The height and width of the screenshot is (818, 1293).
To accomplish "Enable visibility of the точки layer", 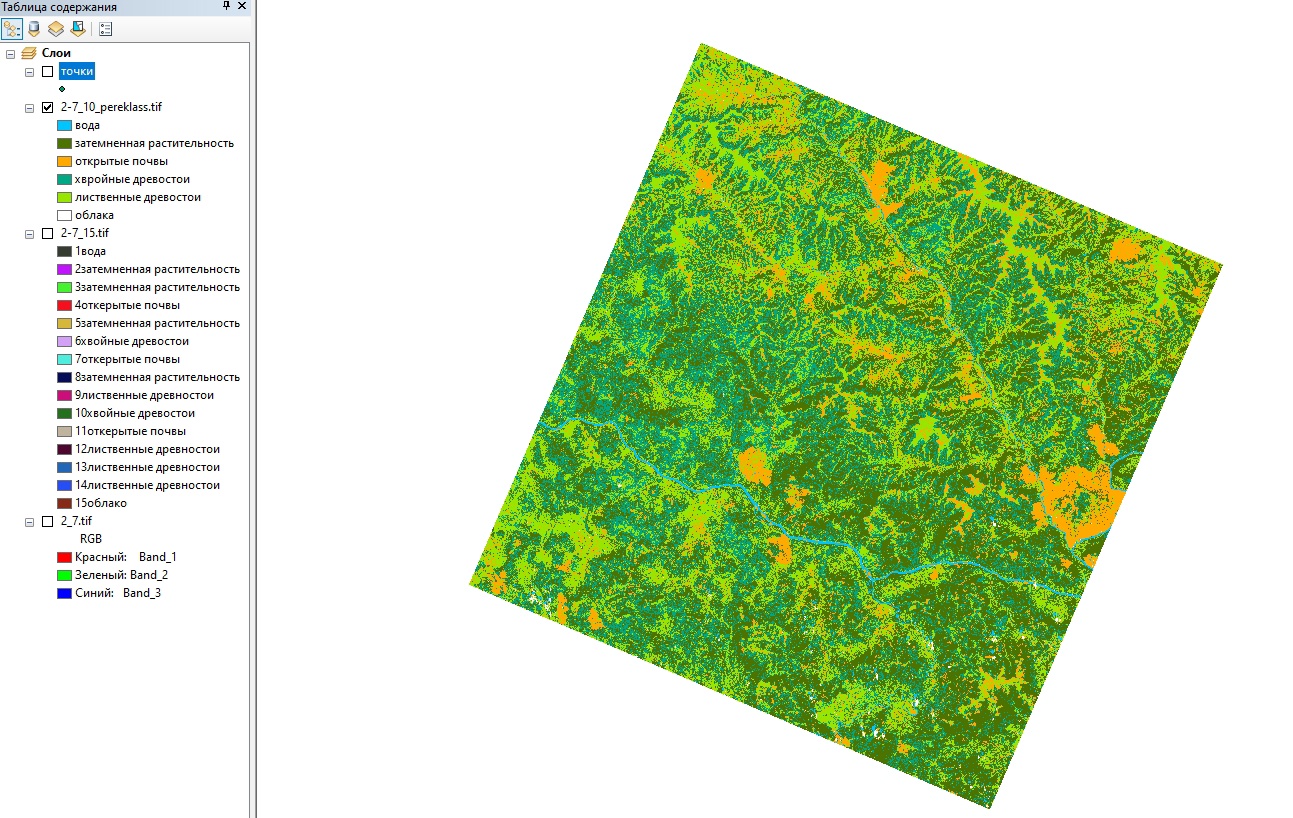I will (x=47, y=71).
